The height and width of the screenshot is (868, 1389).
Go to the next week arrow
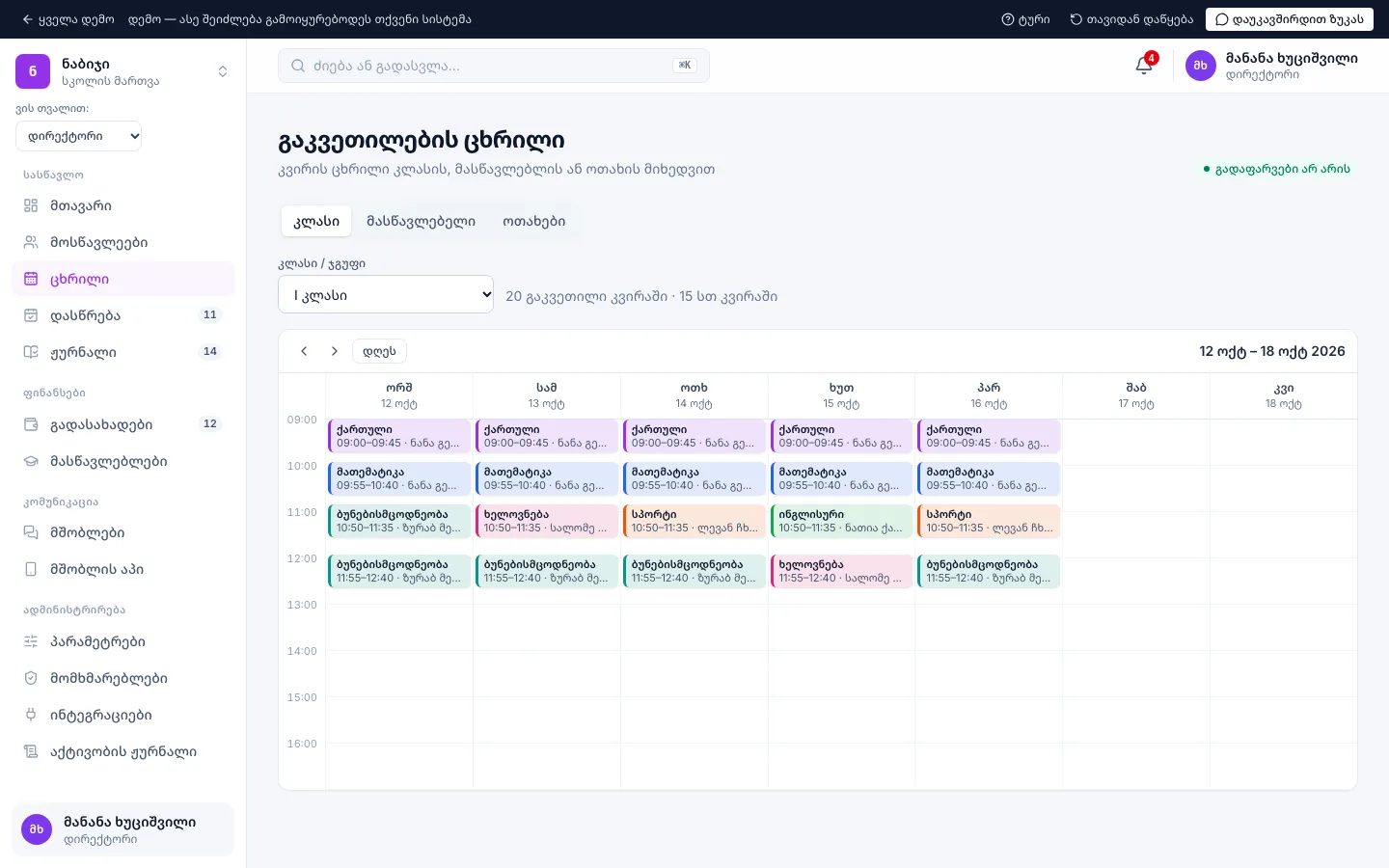[x=335, y=351]
